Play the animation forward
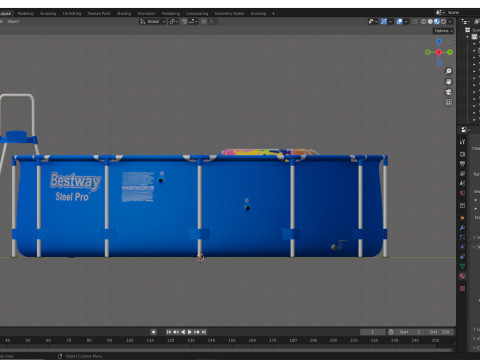 [x=190, y=332]
